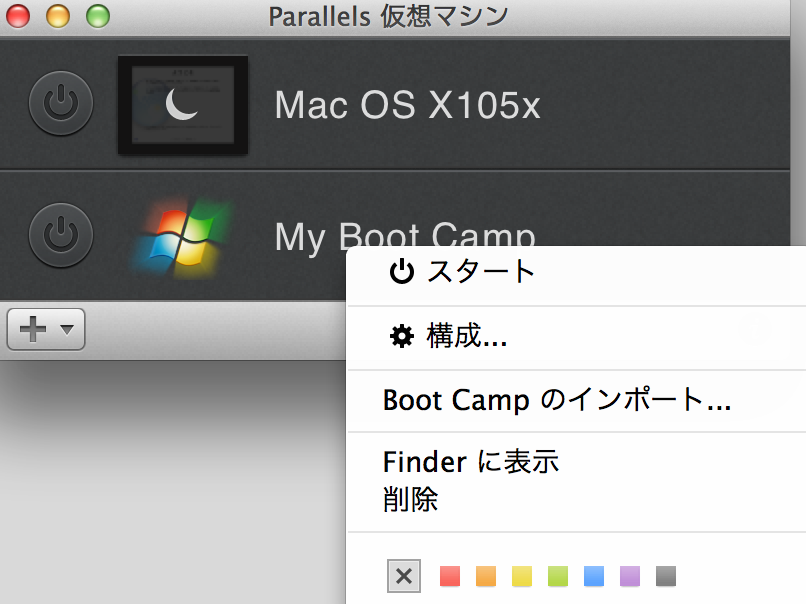The height and width of the screenshot is (604, 806).
Task: Apply the orange color label
Action: click(x=486, y=576)
